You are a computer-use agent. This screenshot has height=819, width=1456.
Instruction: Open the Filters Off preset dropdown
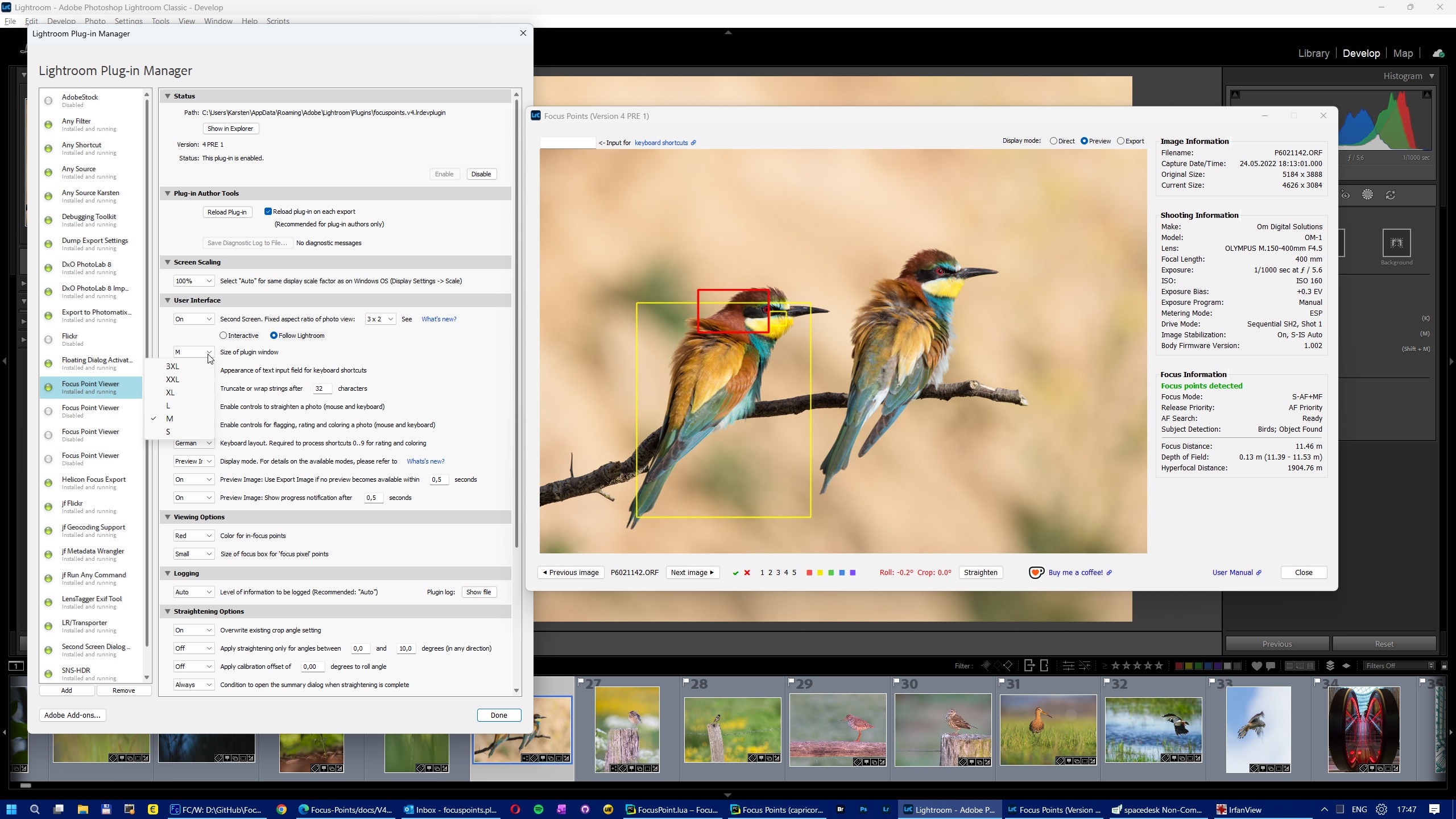pyautogui.click(x=1399, y=666)
